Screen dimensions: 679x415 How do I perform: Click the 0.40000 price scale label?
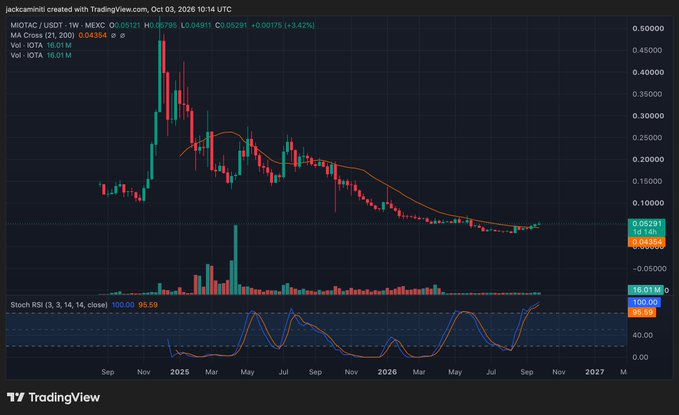coord(648,72)
